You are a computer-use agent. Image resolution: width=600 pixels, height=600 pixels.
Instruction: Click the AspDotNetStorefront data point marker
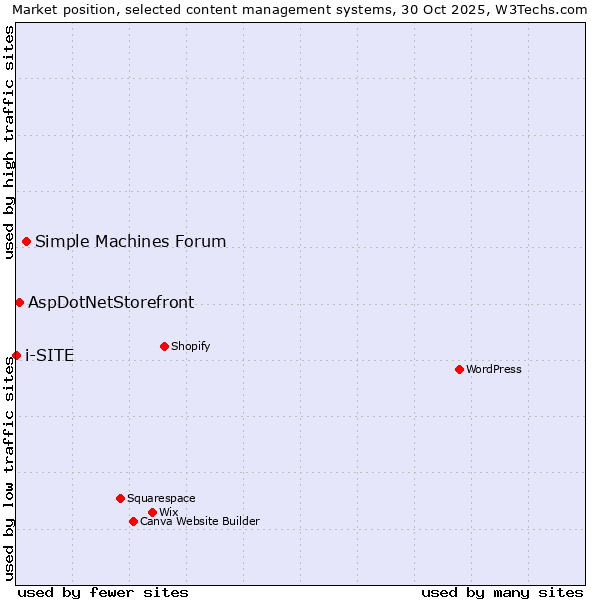pyautogui.click(x=19, y=302)
